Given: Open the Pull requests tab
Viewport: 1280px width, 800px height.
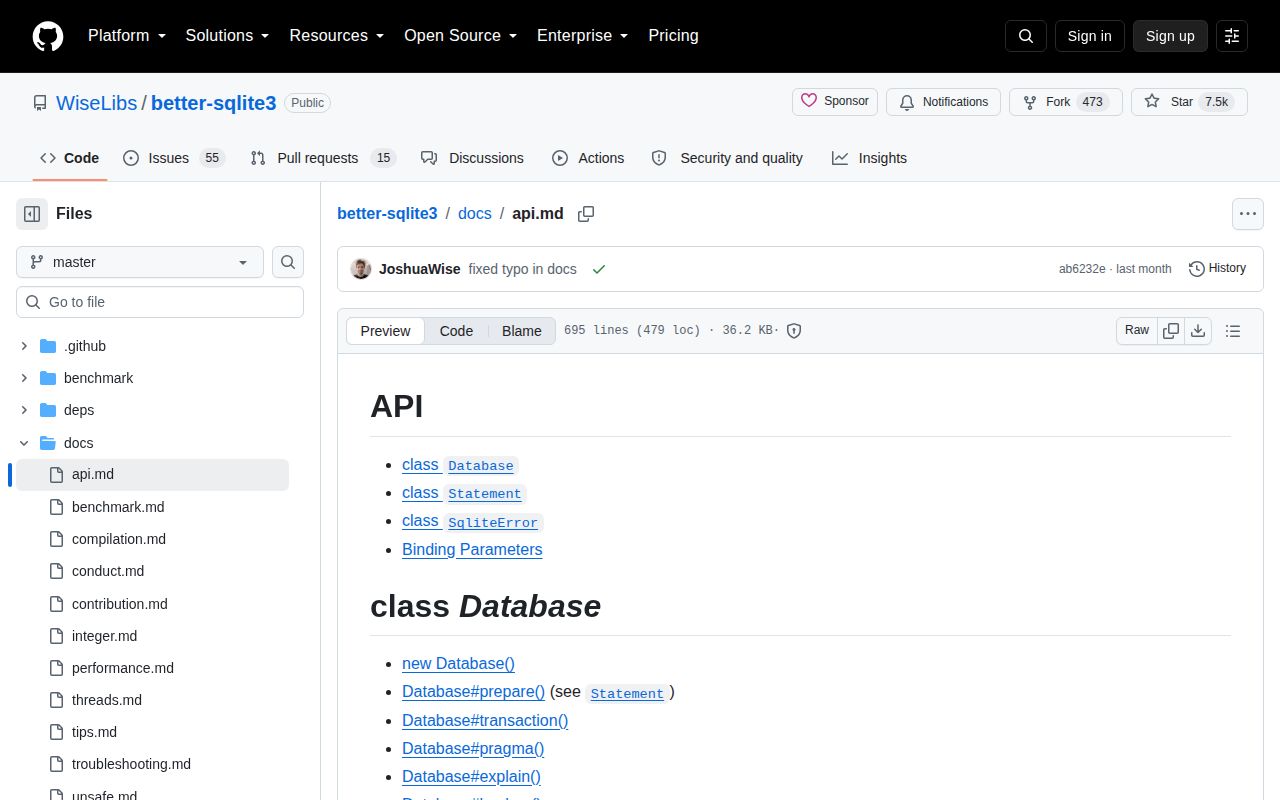Looking at the screenshot, I should (x=323, y=158).
